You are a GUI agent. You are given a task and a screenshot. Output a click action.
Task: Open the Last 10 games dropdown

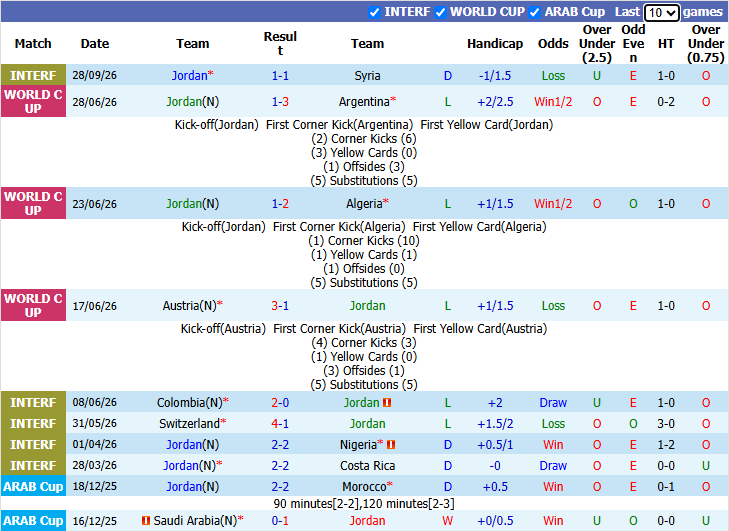tap(662, 12)
